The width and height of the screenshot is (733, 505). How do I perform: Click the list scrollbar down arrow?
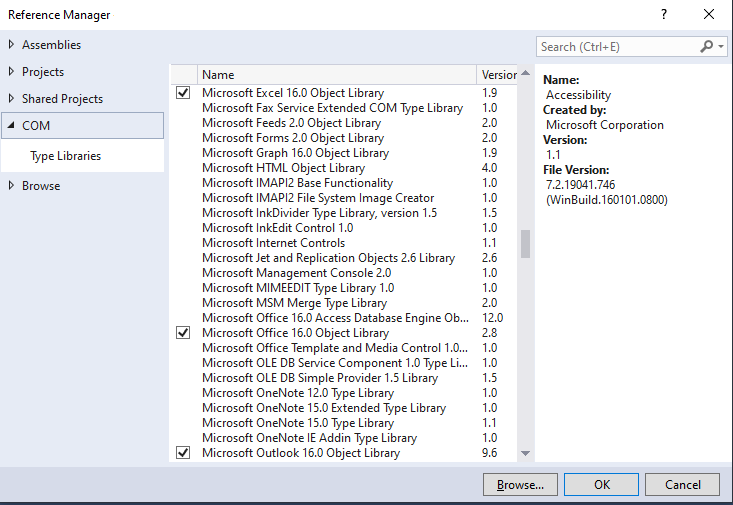(x=525, y=453)
